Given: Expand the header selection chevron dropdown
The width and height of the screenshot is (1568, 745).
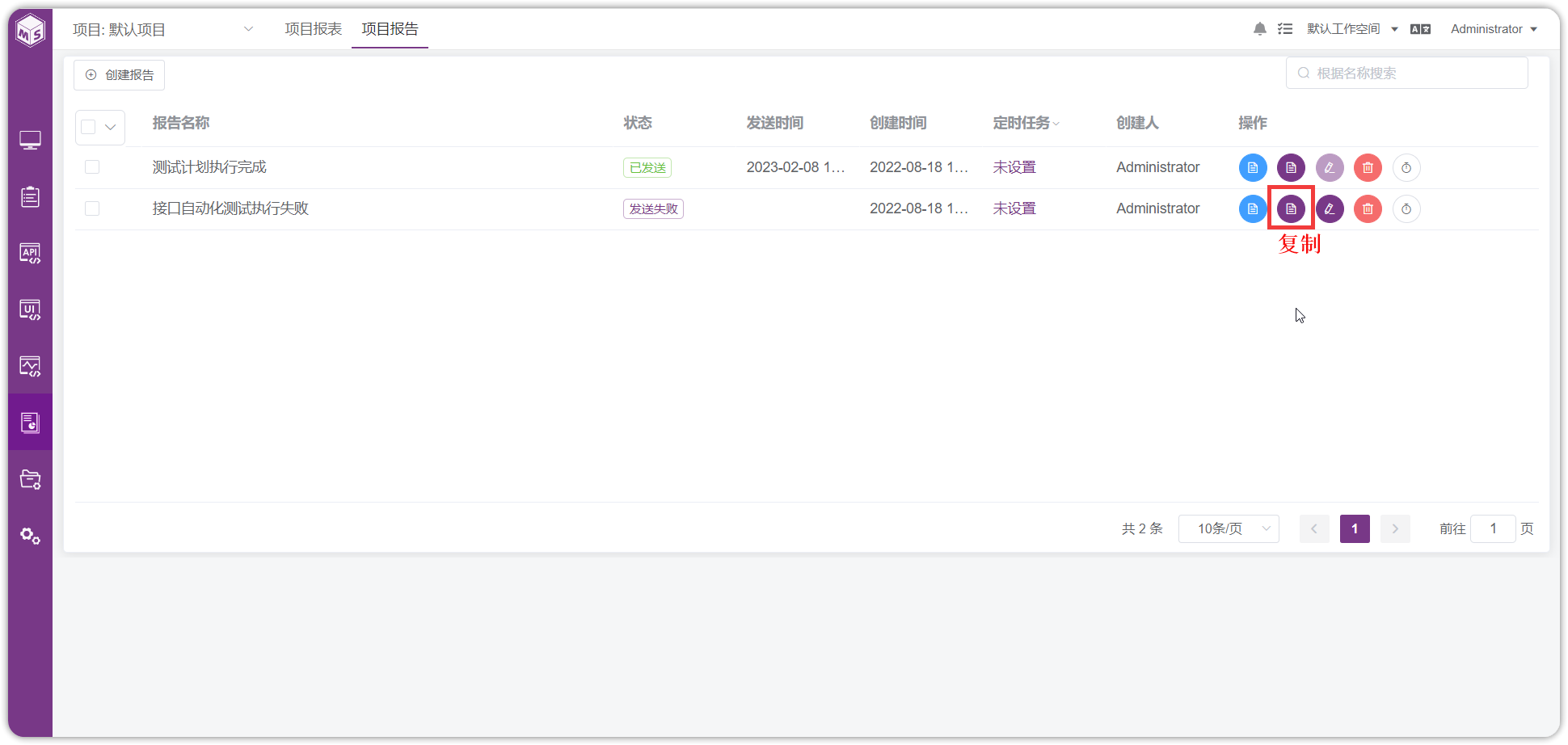Looking at the screenshot, I should (111, 127).
